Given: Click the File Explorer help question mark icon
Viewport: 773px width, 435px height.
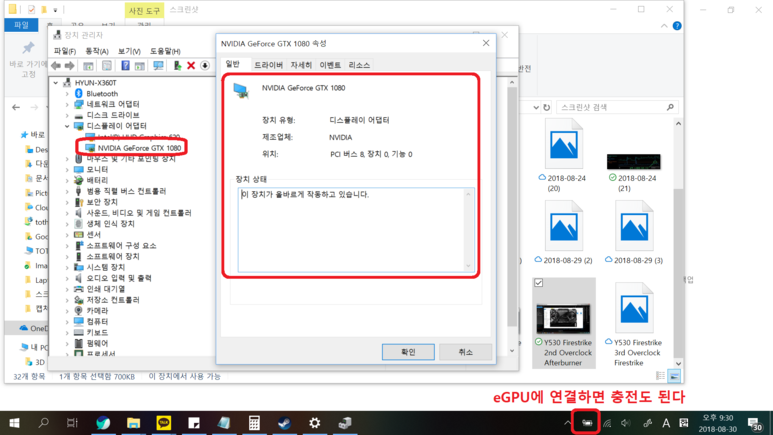Looking at the screenshot, I should tap(677, 26).
